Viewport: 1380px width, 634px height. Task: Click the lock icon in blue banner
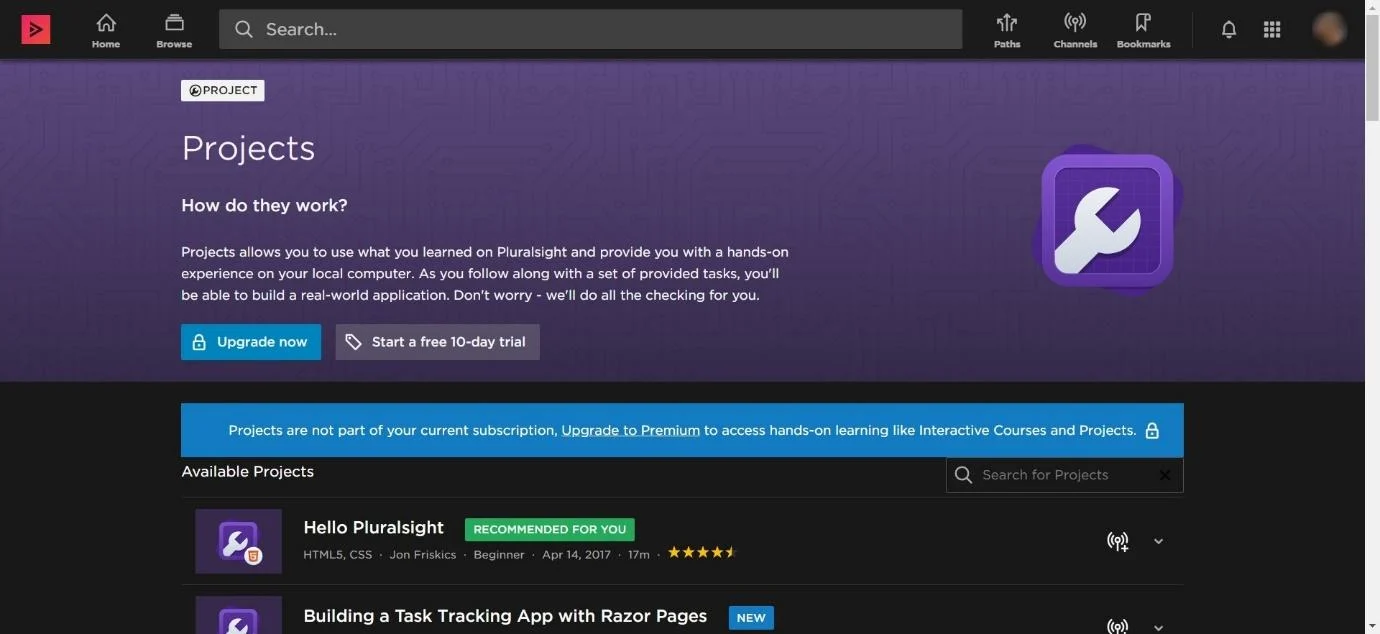[1152, 430]
